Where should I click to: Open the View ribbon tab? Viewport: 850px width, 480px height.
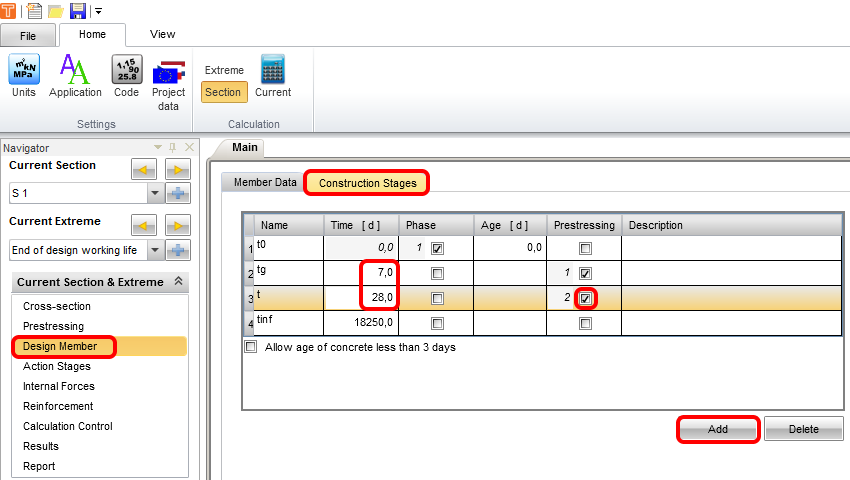162,34
